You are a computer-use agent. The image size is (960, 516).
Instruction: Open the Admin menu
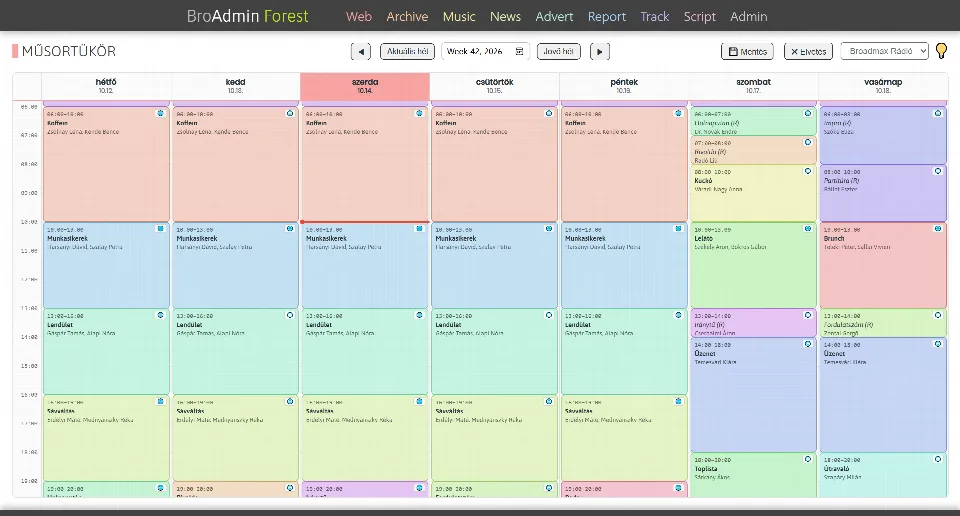click(x=749, y=17)
